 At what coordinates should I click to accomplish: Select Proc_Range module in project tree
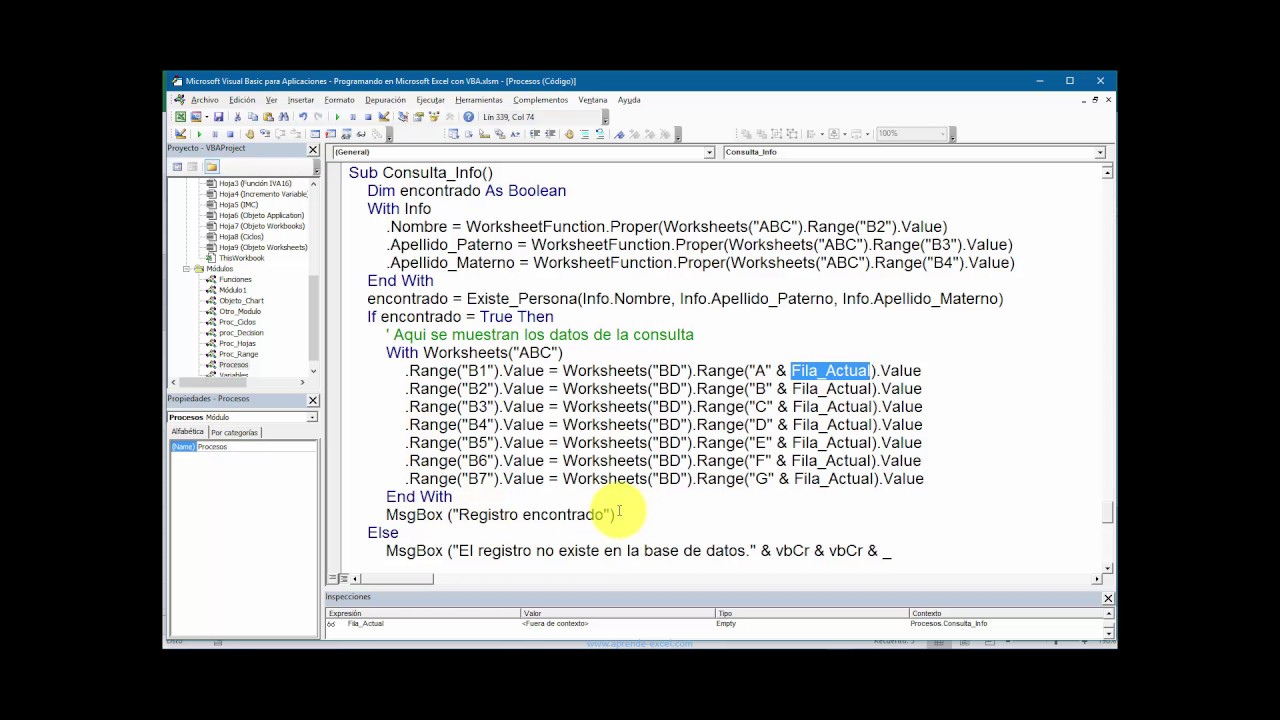[x=238, y=354]
